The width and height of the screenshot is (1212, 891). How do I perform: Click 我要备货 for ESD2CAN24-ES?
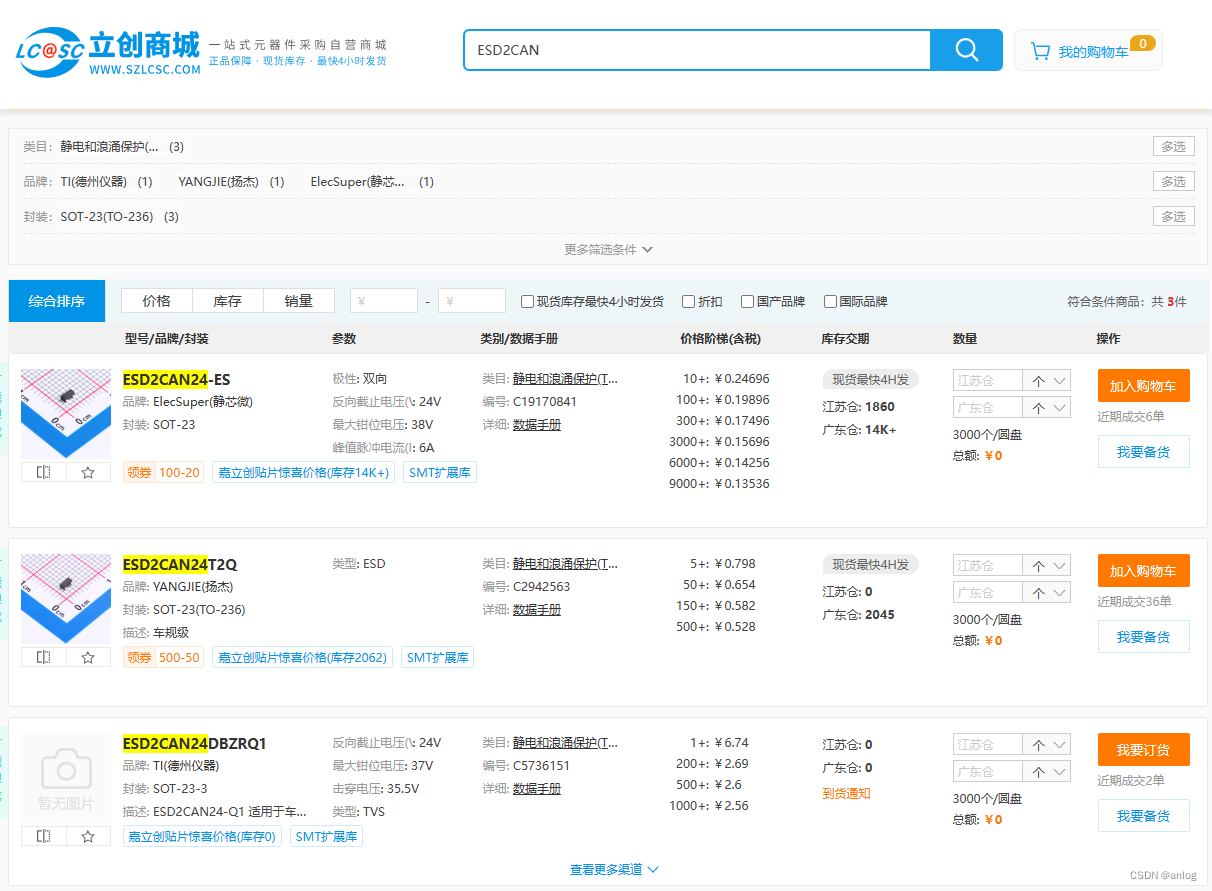1143,452
